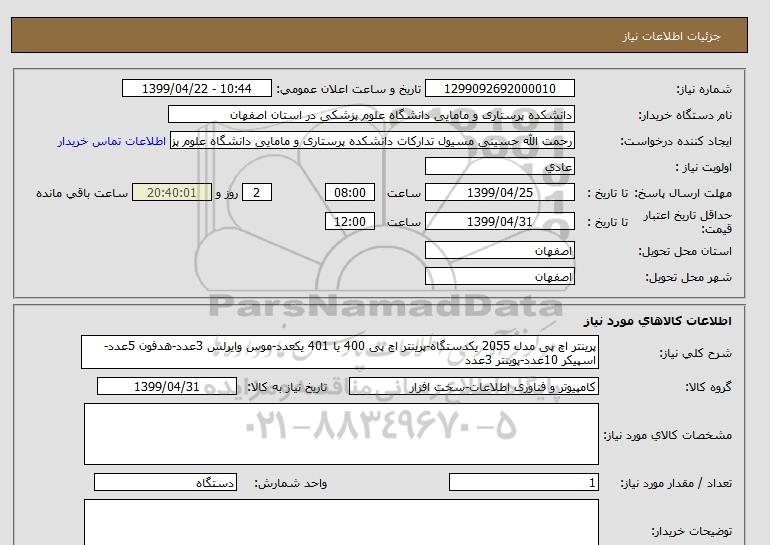Click the price validity time 12:00
Viewport: 770px width, 545px height.
coord(350,221)
